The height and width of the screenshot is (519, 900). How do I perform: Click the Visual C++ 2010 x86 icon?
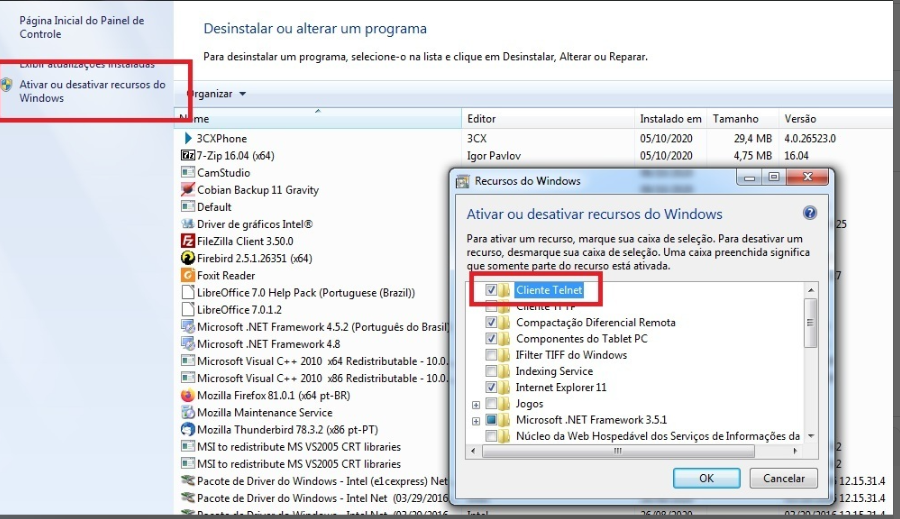[x=188, y=378]
